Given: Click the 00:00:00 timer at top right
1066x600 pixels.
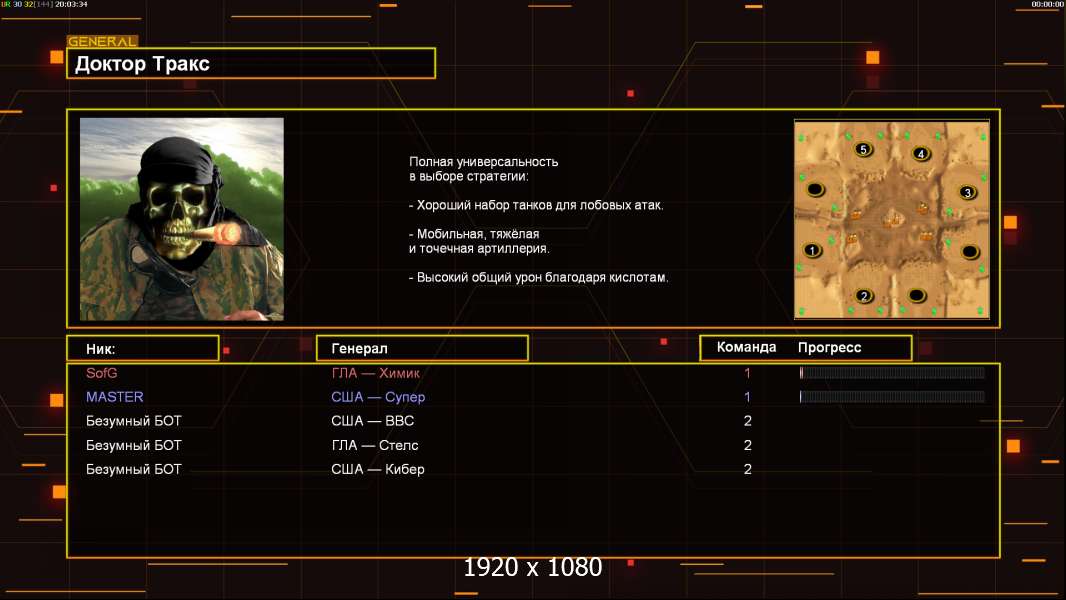Looking at the screenshot, I should 1047,4.
